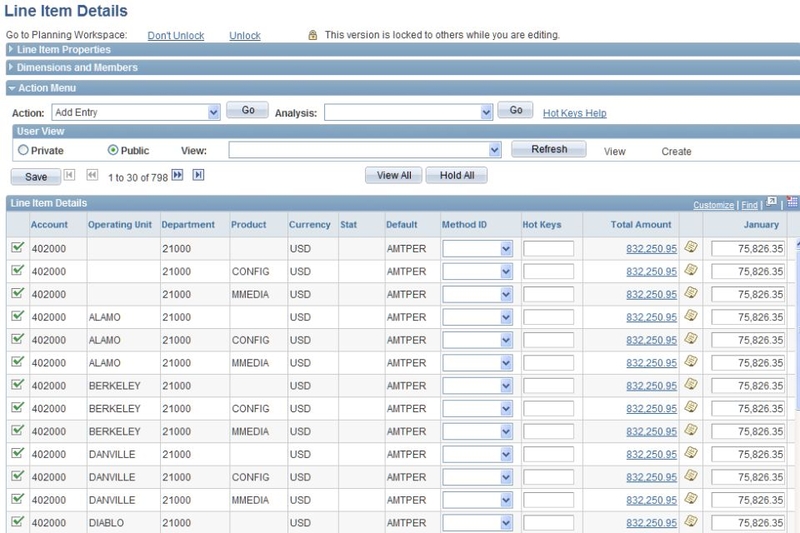The image size is (800, 533).
Task: Focus January amount field for ALAMO CONFIG row
Action: click(x=748, y=340)
